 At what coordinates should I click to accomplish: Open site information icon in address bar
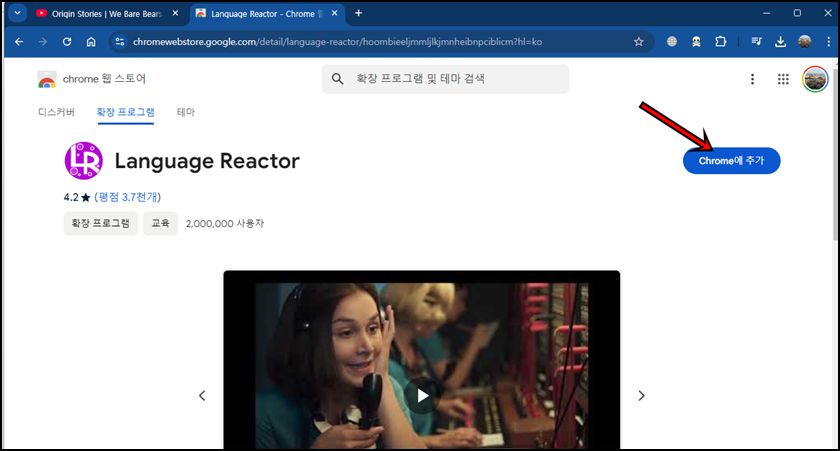[x=119, y=42]
